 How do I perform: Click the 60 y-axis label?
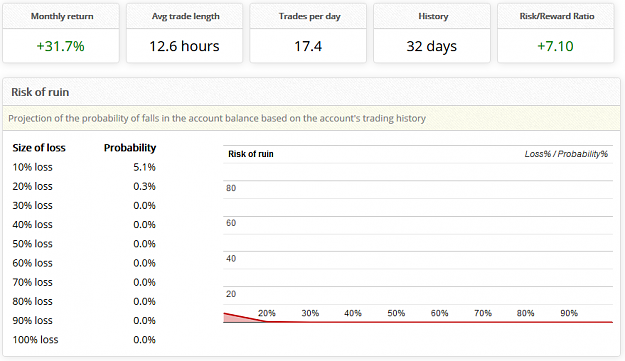231,223
